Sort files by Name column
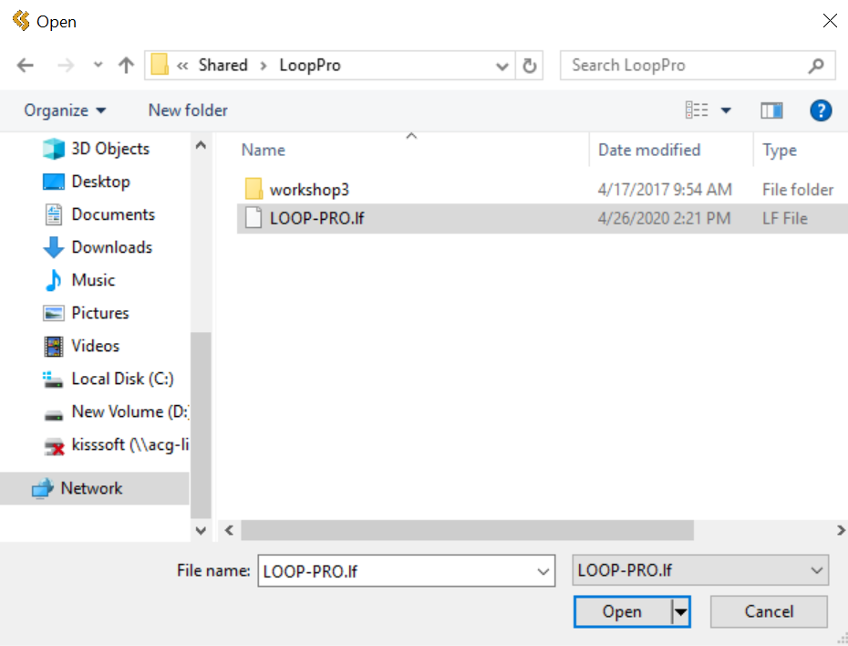Image resolution: width=848 pixels, height=646 pixels. point(263,150)
